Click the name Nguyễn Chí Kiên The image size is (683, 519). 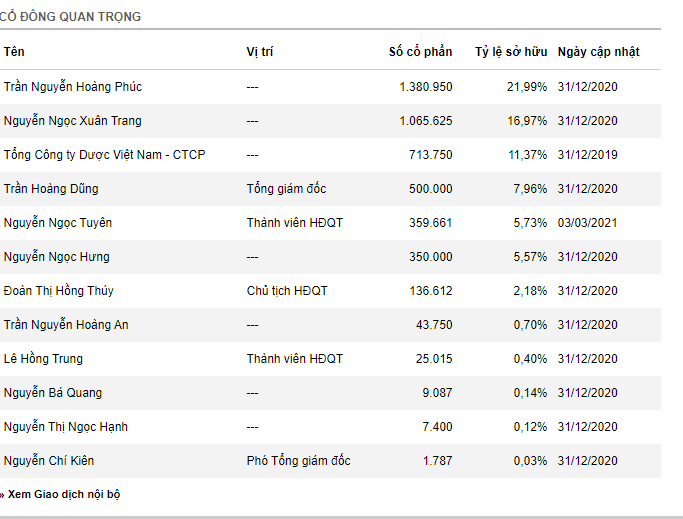pos(52,461)
